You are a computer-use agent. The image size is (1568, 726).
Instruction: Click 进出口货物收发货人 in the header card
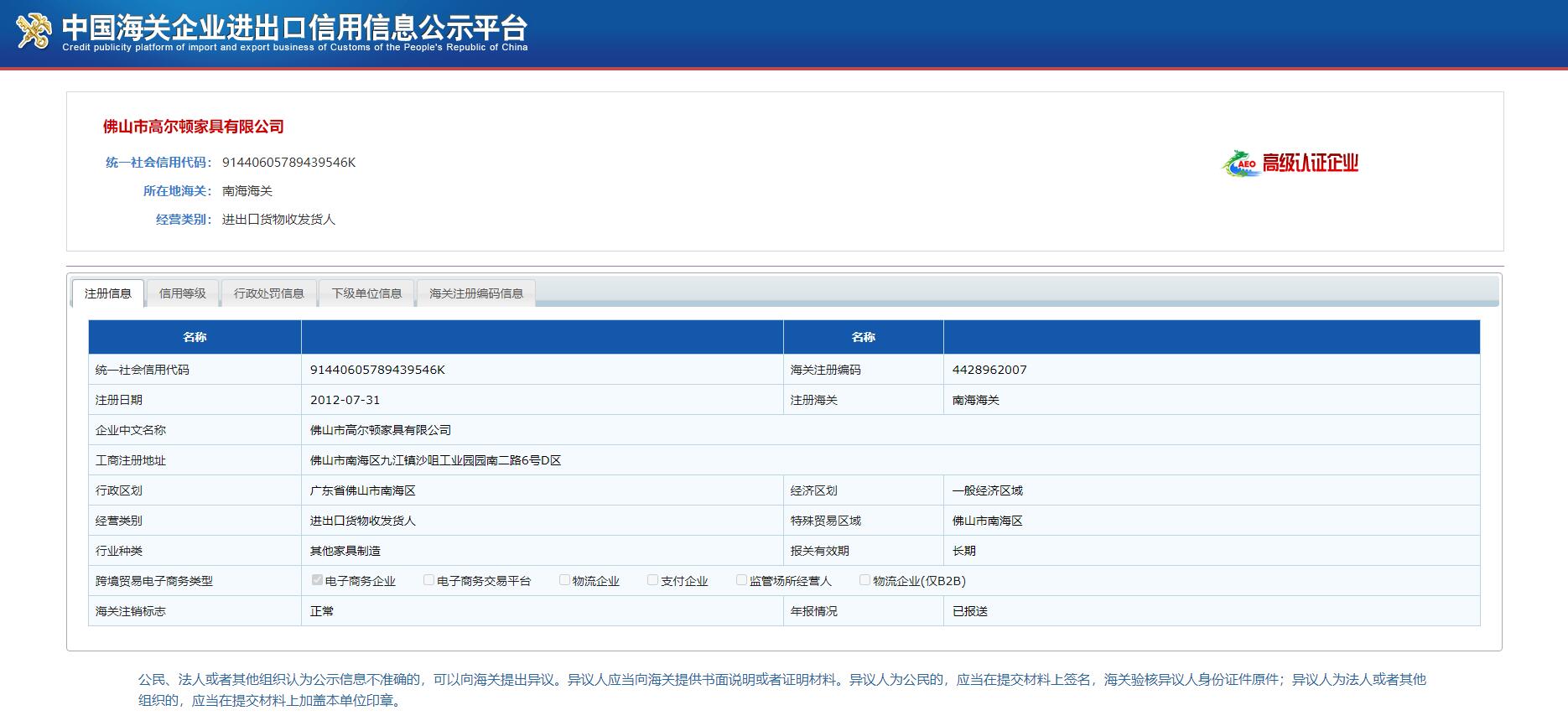point(278,220)
